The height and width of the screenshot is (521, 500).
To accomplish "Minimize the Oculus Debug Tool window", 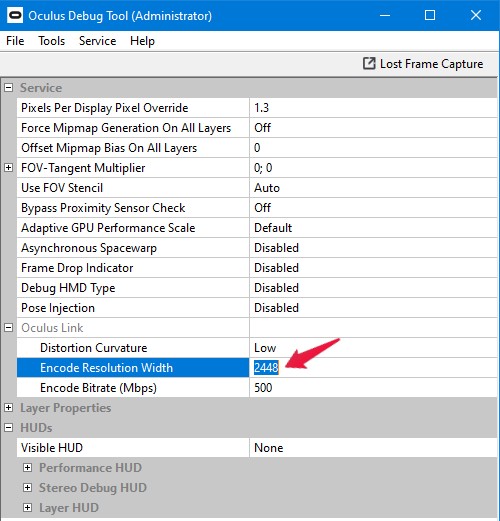I will pyautogui.click(x=385, y=15).
